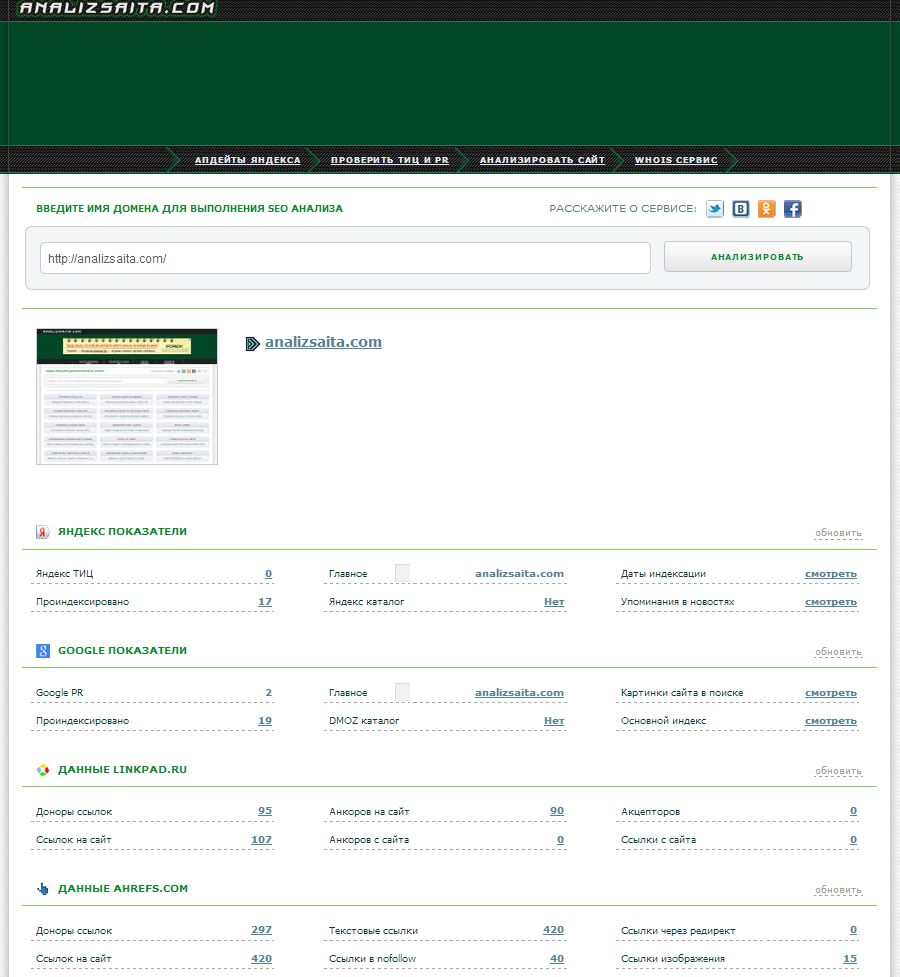This screenshot has width=900, height=977.
Task: Share via the VKontakte icon
Action: tap(740, 209)
